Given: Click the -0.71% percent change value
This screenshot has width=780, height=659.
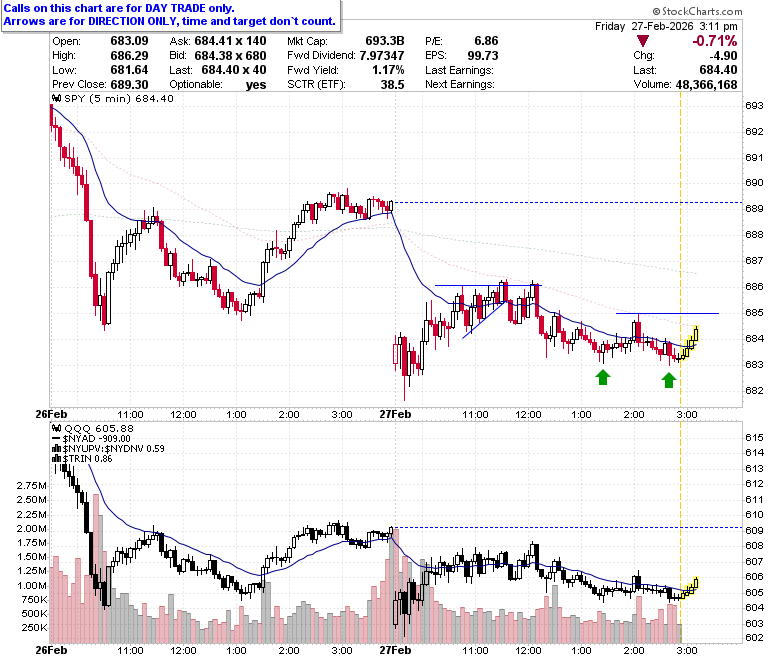Looking at the screenshot, I should pyautogui.click(x=714, y=41).
